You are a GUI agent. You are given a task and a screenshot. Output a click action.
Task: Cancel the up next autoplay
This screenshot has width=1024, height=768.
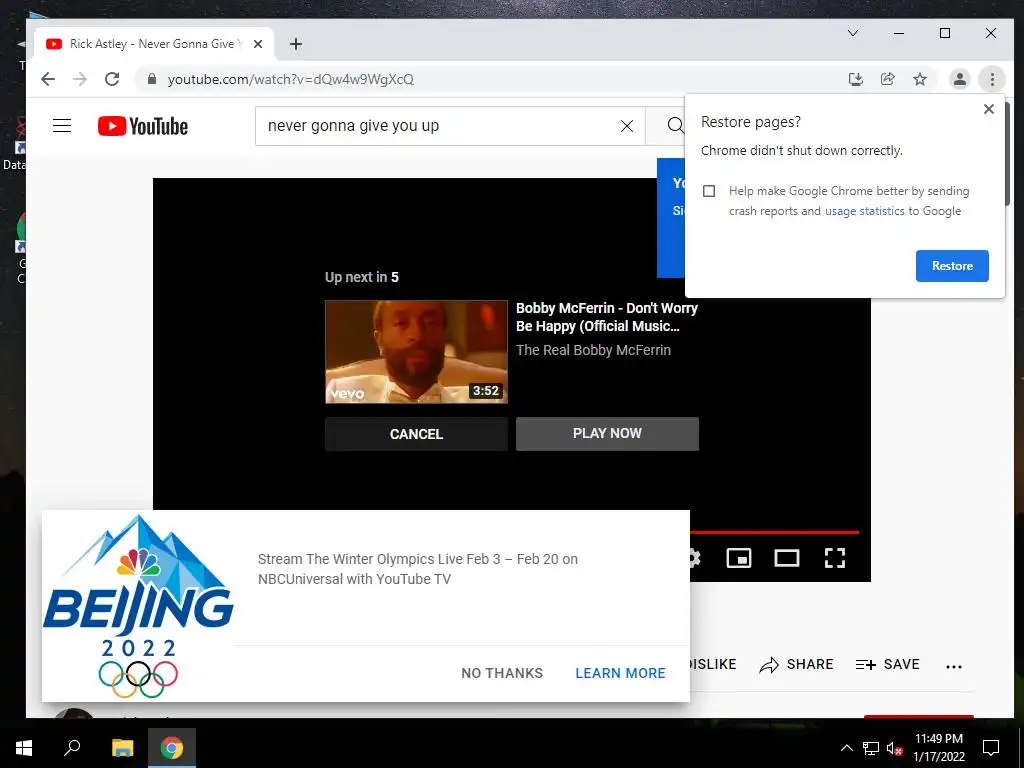(x=416, y=434)
